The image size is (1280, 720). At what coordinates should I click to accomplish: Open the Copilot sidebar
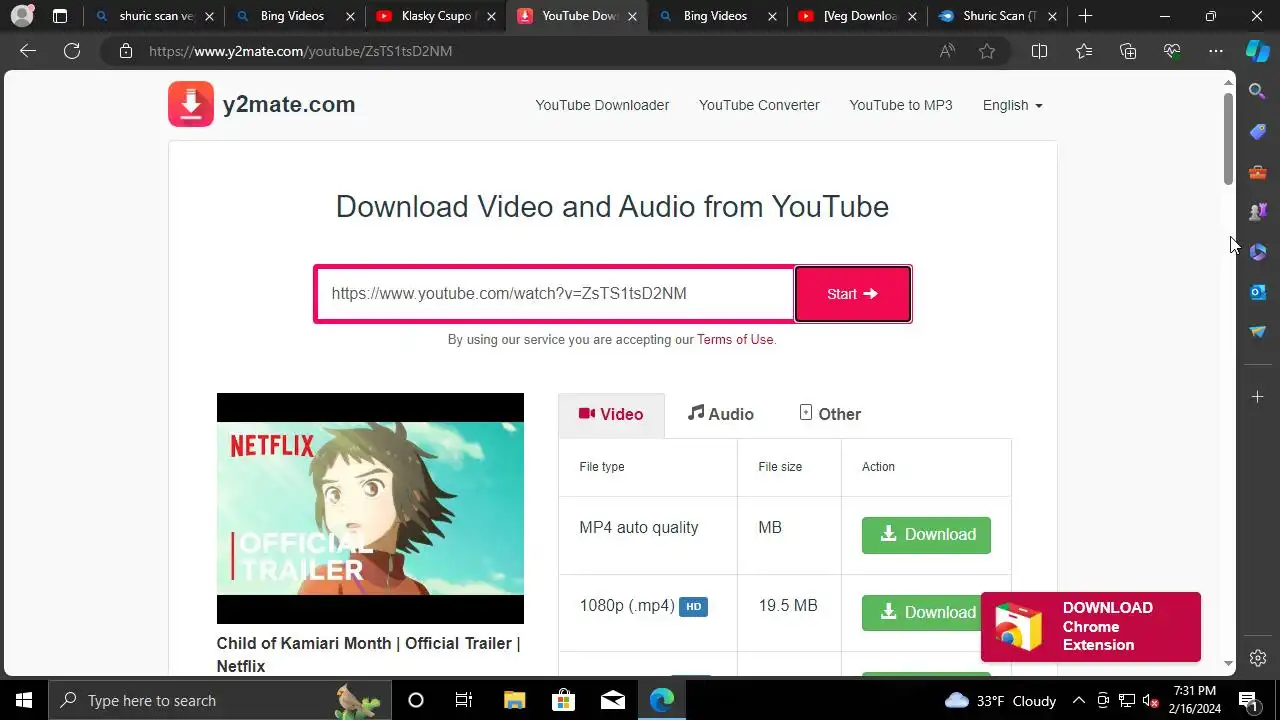(x=1258, y=51)
